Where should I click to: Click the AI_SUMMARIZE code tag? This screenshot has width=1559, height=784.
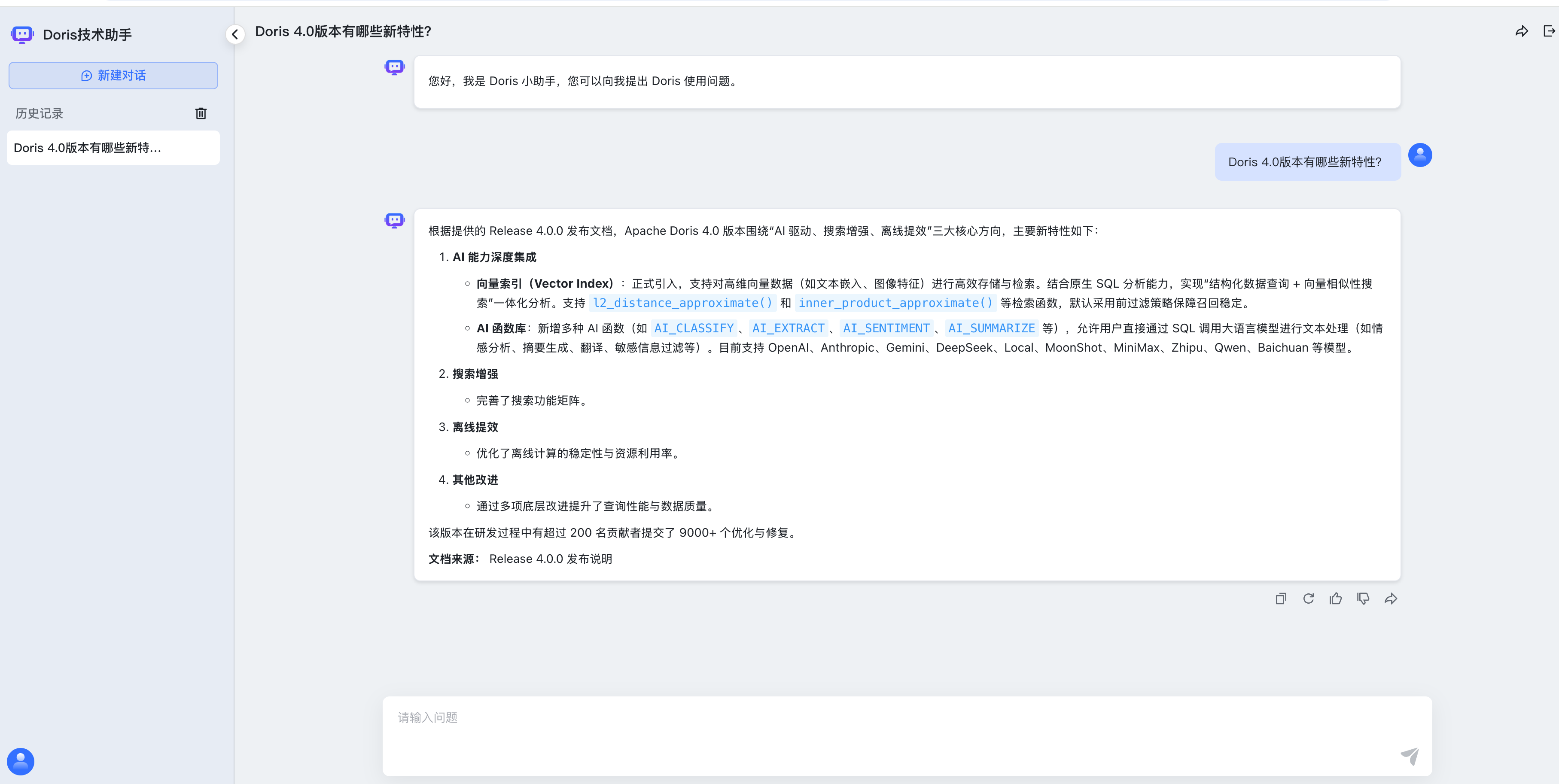[991, 328]
